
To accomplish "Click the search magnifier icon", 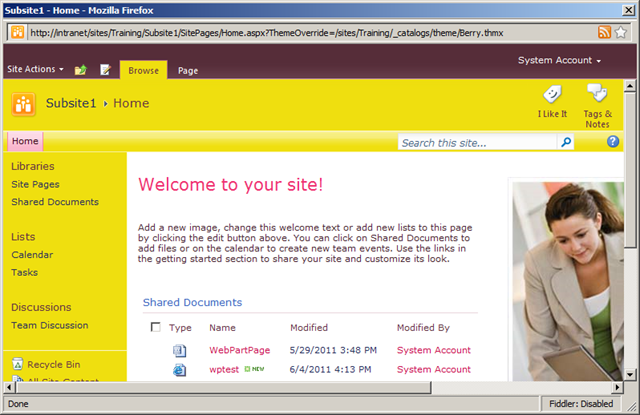I will [x=566, y=142].
